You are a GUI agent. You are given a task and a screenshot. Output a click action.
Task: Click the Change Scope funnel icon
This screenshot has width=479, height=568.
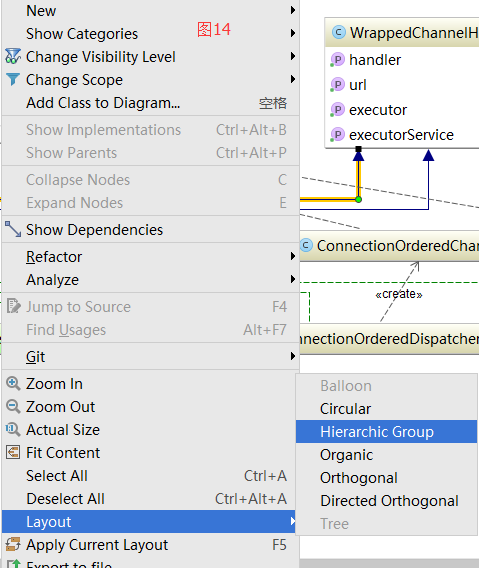(13, 79)
